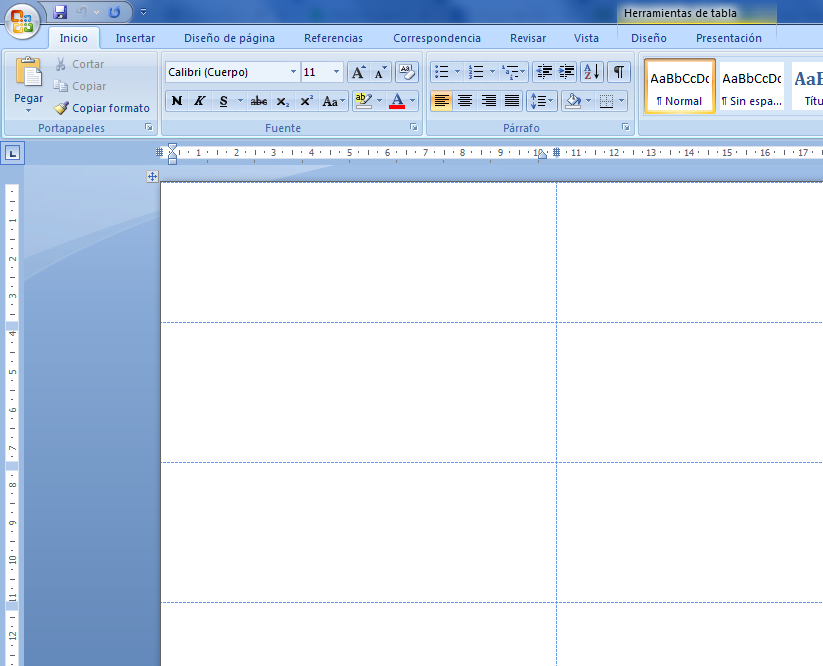Open the highlight color dropdown arrow
This screenshot has height=666, width=823.
point(379,101)
